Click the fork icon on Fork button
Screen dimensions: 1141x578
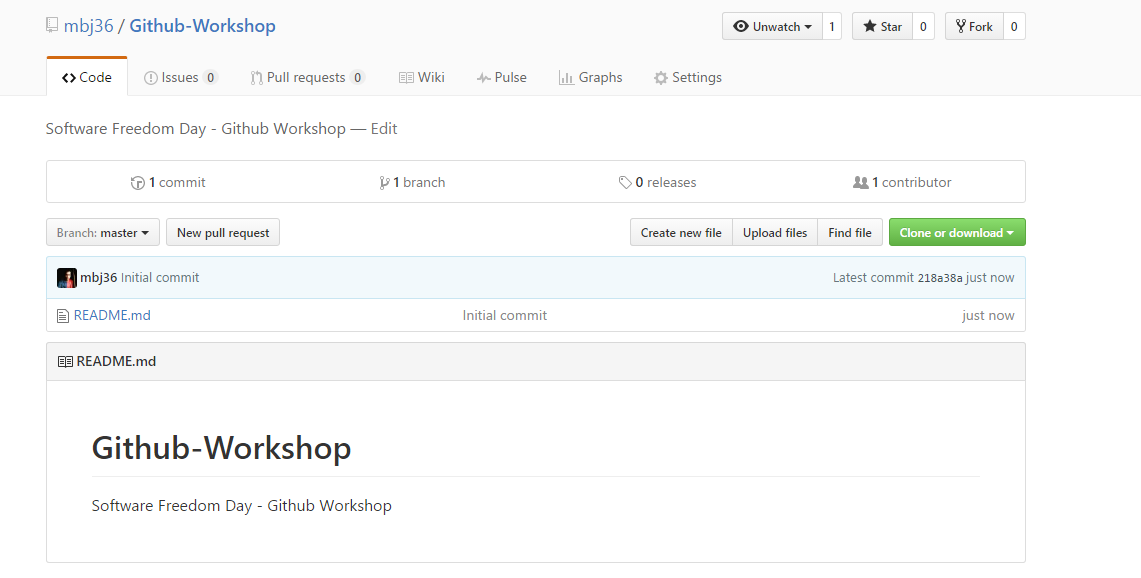[961, 26]
